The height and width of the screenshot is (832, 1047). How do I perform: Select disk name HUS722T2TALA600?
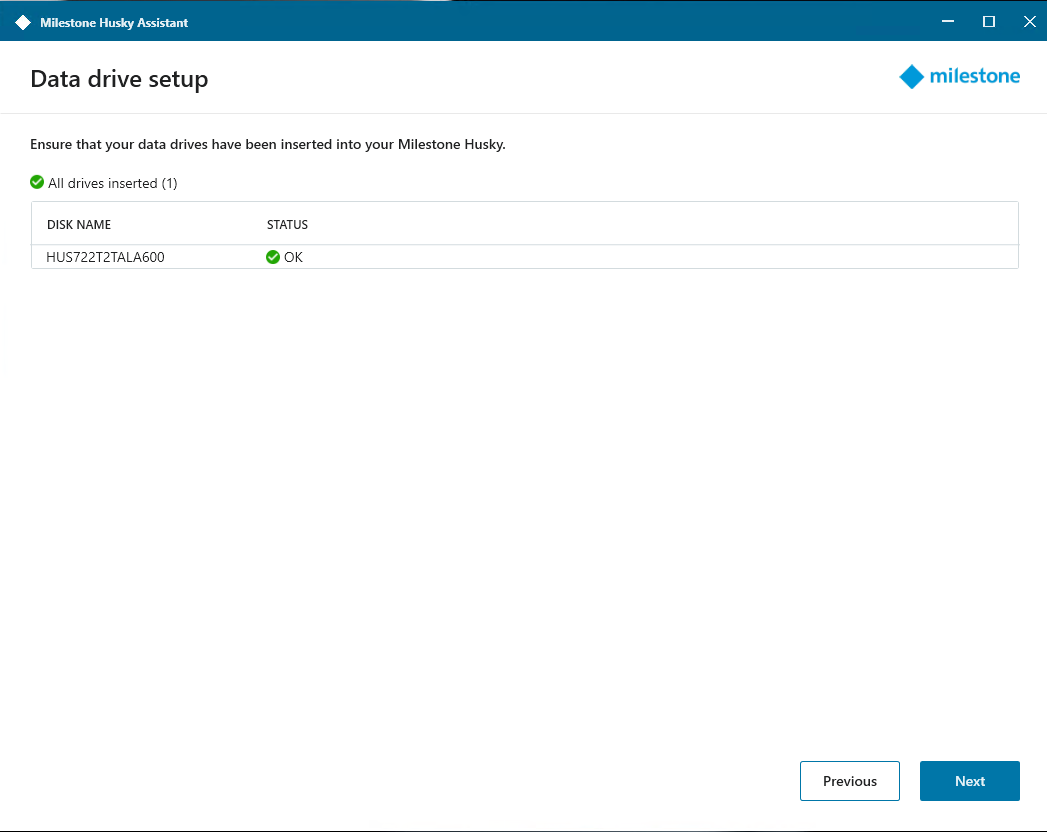click(x=105, y=257)
